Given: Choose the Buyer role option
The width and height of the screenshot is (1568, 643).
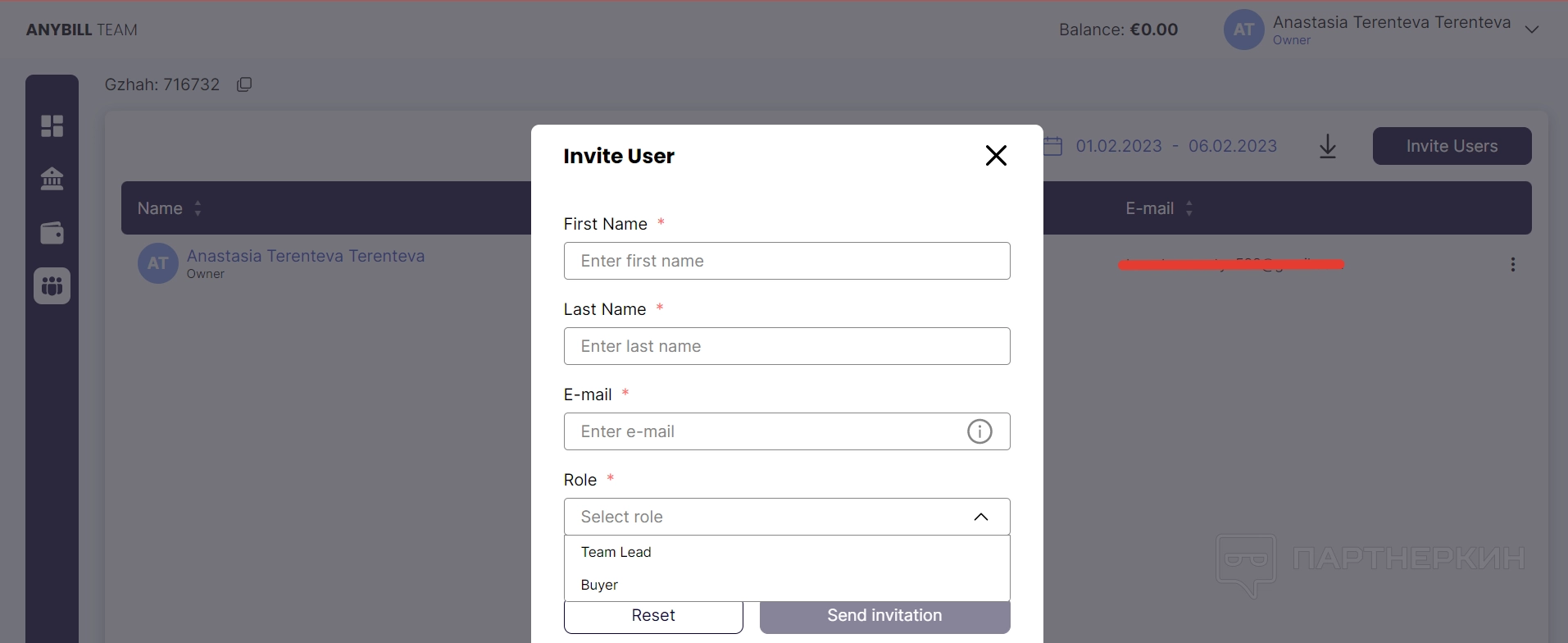Looking at the screenshot, I should click(600, 585).
